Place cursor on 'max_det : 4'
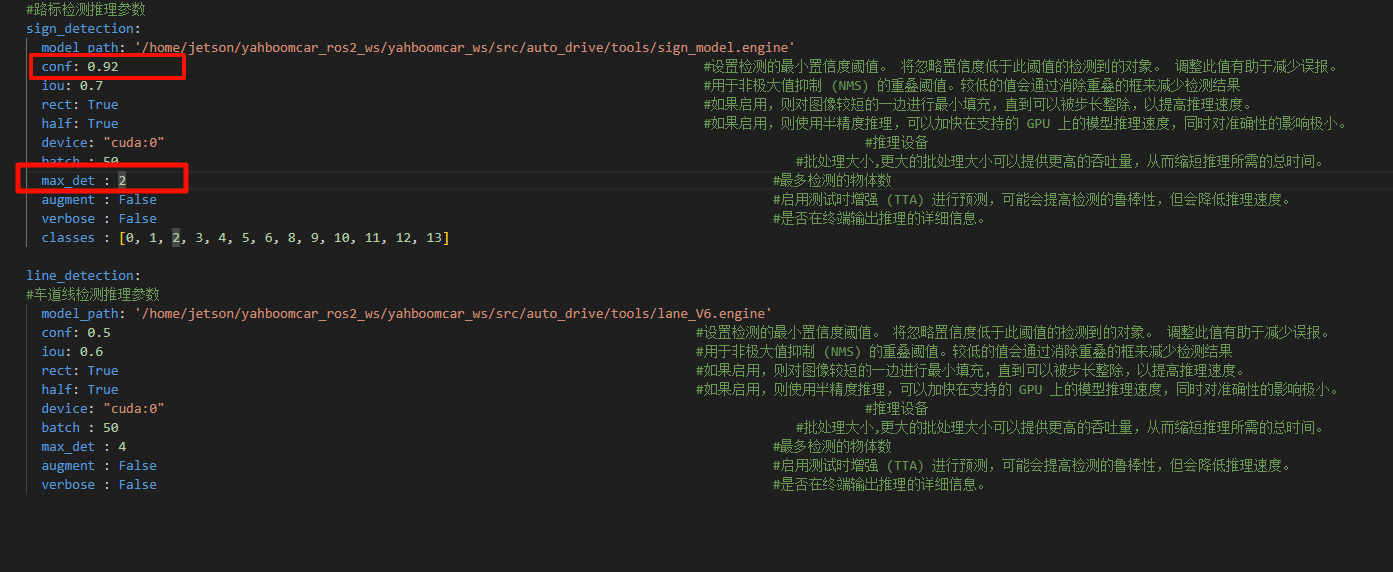Viewport: 1393px width, 572px height. point(84,446)
